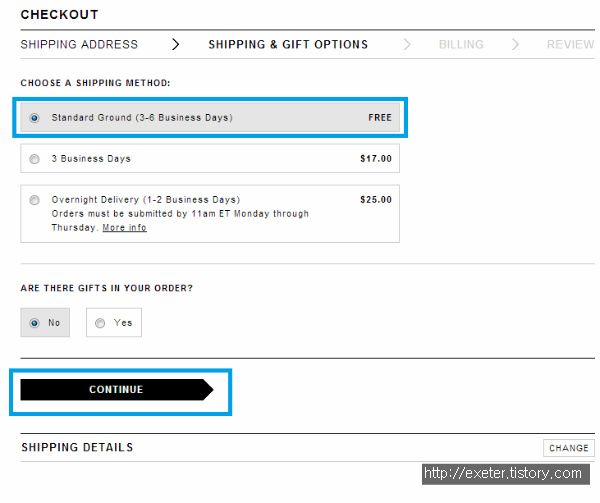The width and height of the screenshot is (600, 503).
Task: Click the chevron between Billing and Review
Action: point(516,44)
